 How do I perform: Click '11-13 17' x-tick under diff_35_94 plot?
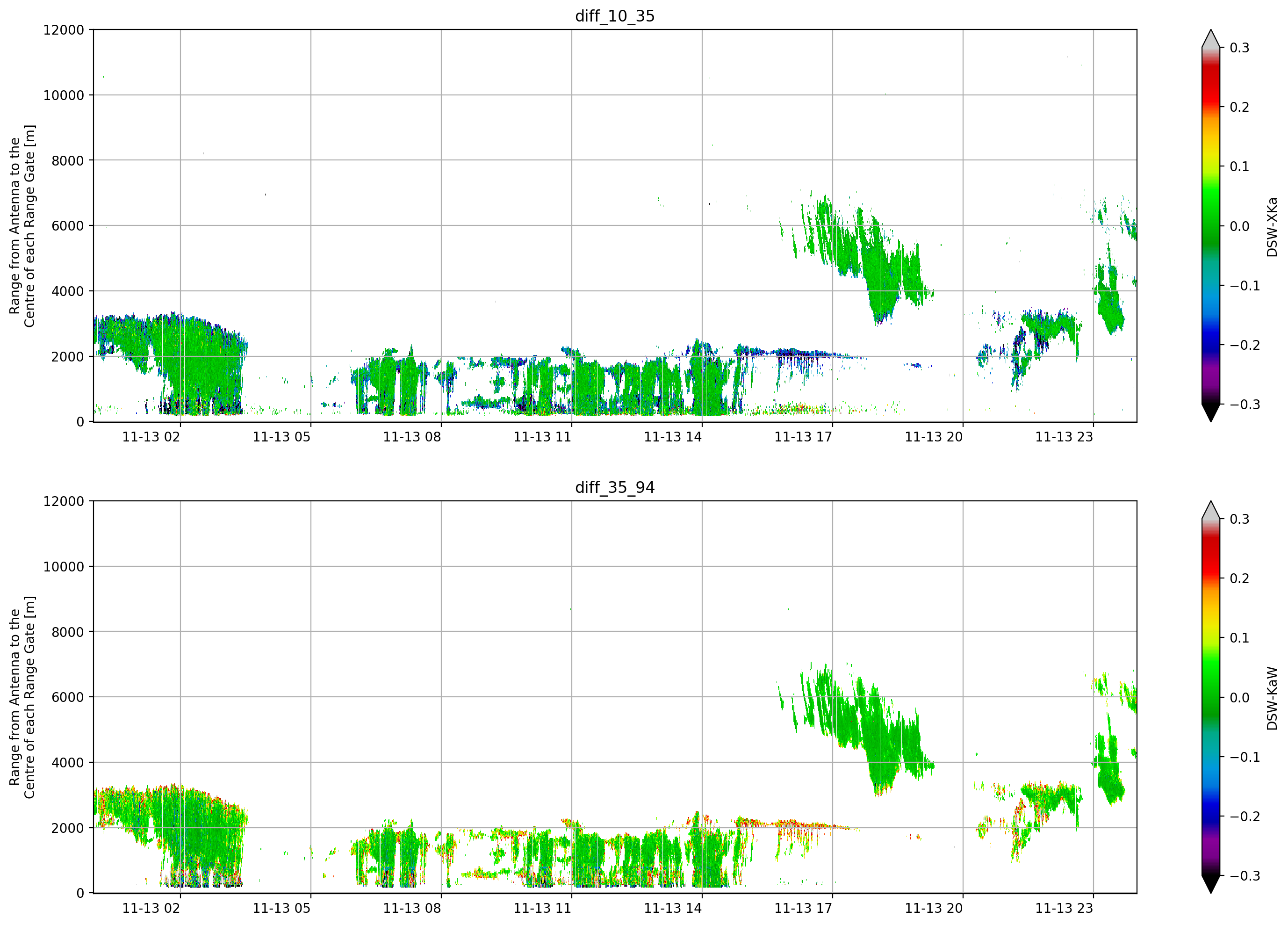tap(803, 909)
